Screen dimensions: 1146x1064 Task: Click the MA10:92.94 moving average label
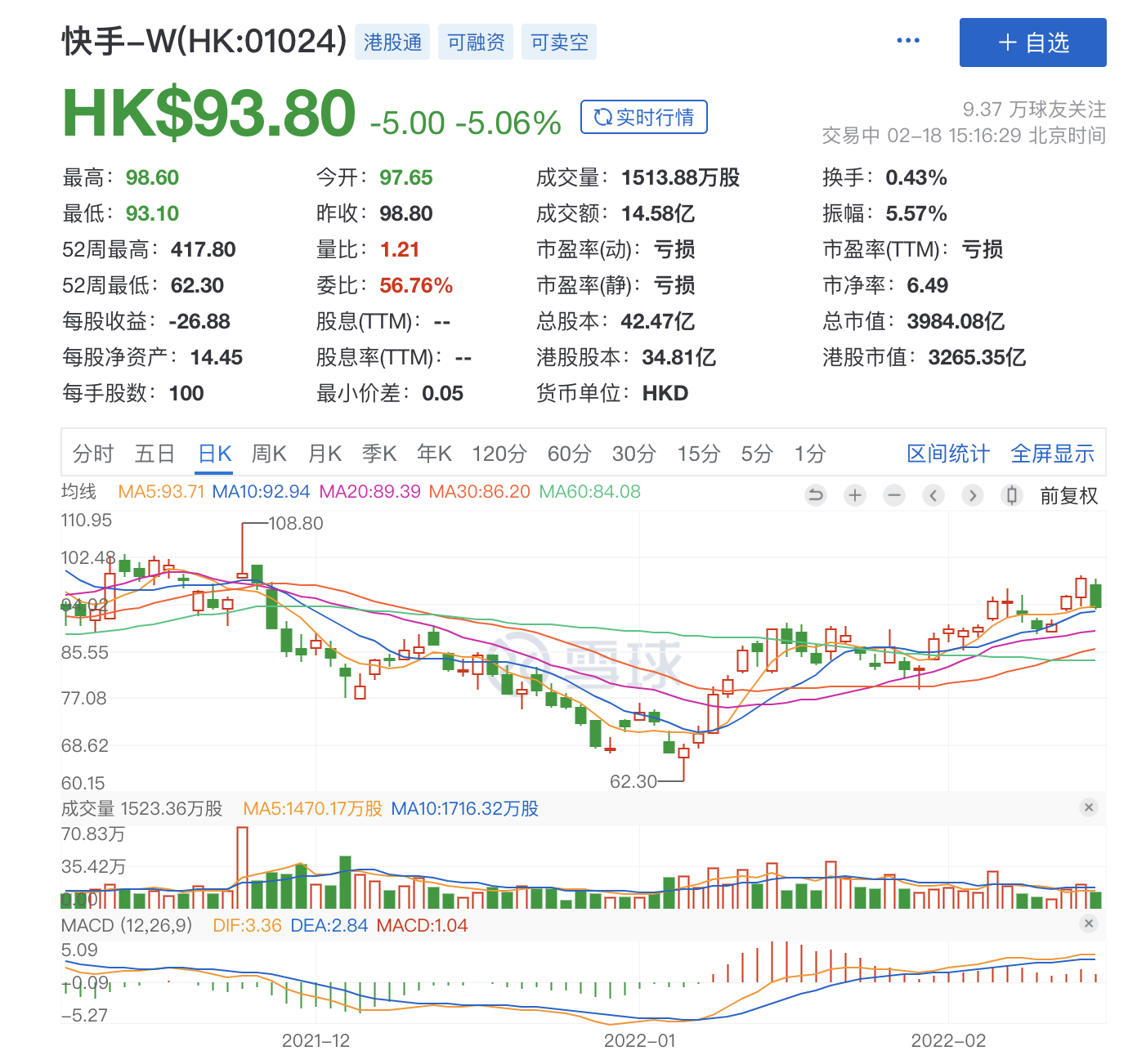(x=261, y=491)
